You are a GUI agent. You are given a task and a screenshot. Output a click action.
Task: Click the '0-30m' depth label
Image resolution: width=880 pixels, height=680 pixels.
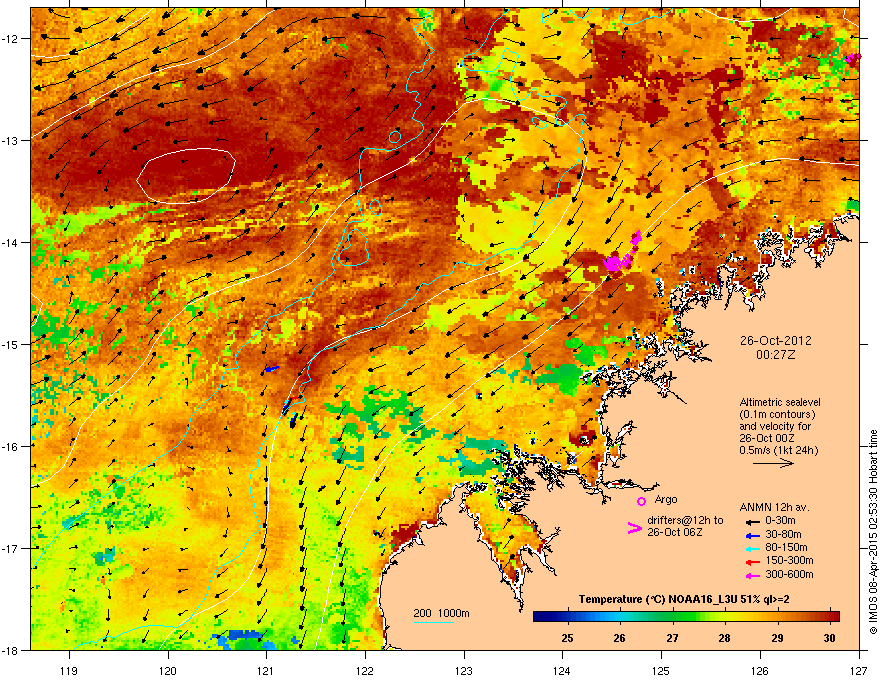click(x=780, y=520)
